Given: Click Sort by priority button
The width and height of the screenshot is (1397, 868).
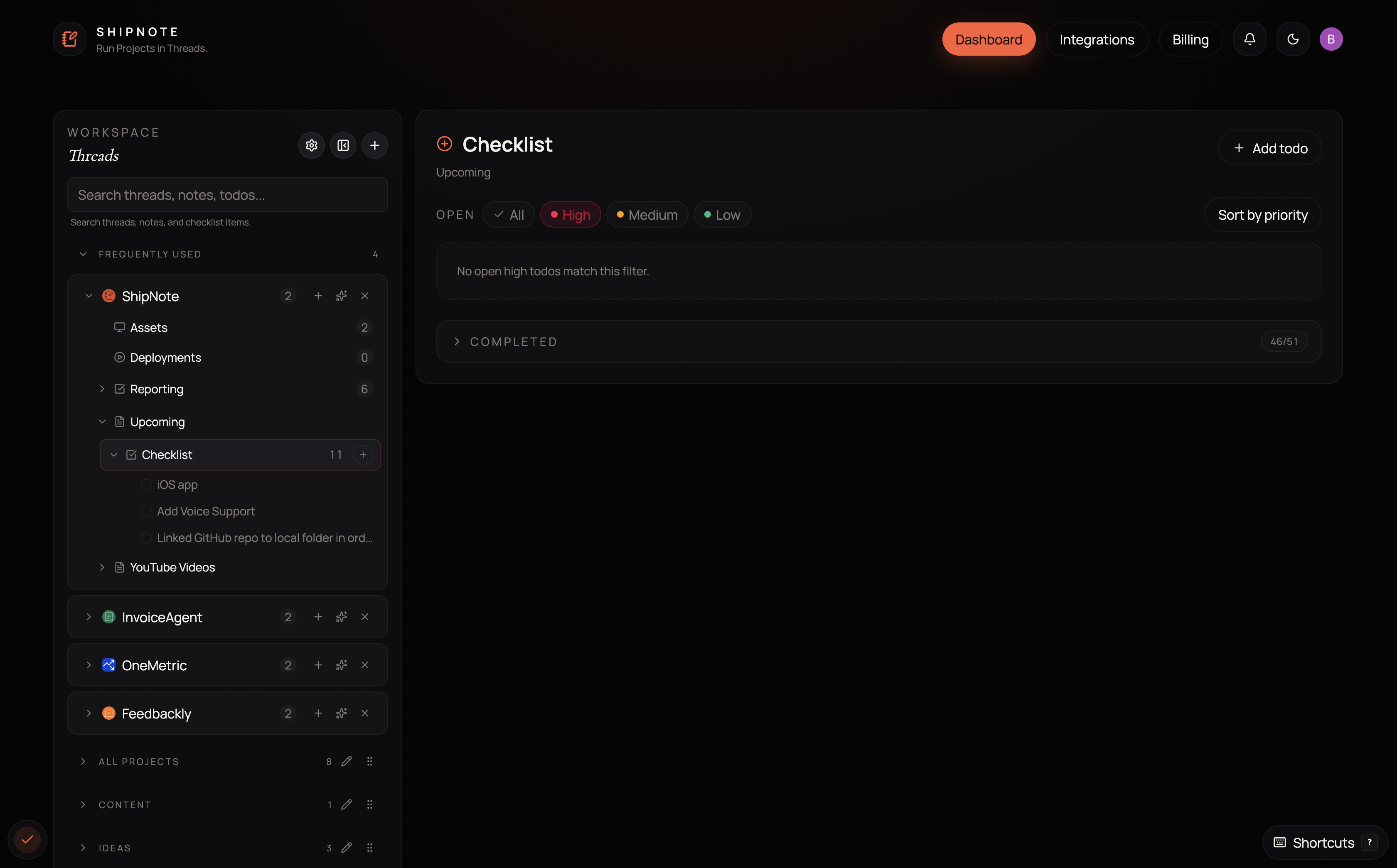Looking at the screenshot, I should coord(1263,215).
